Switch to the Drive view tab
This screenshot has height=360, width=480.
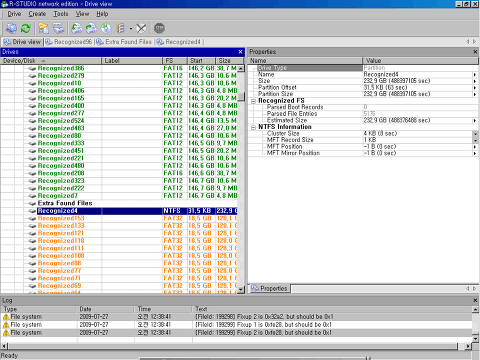[x=22, y=42]
